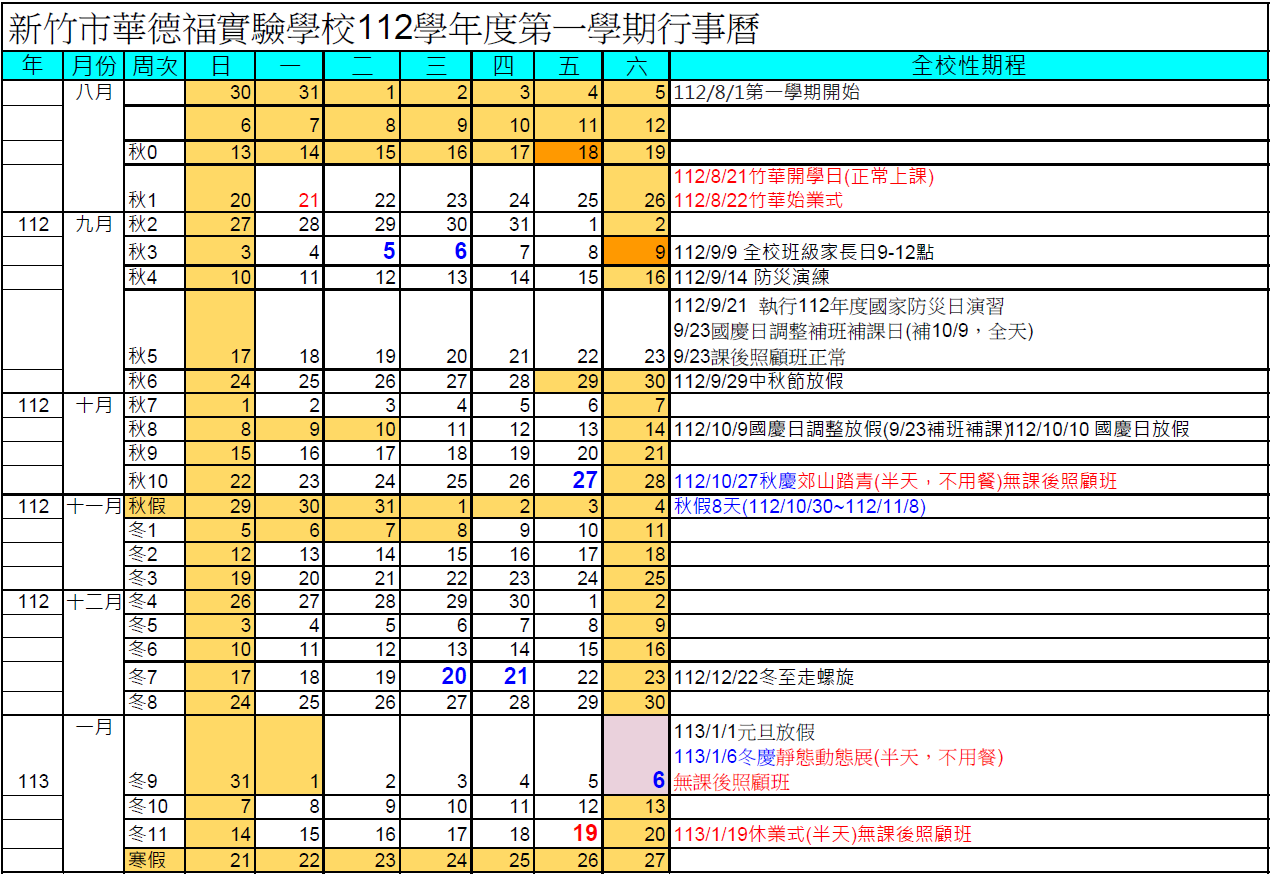Click the 9/23國慶日調整補班補課日 line
Image resolution: width=1270 pixels, height=874 pixels.
coord(853,330)
